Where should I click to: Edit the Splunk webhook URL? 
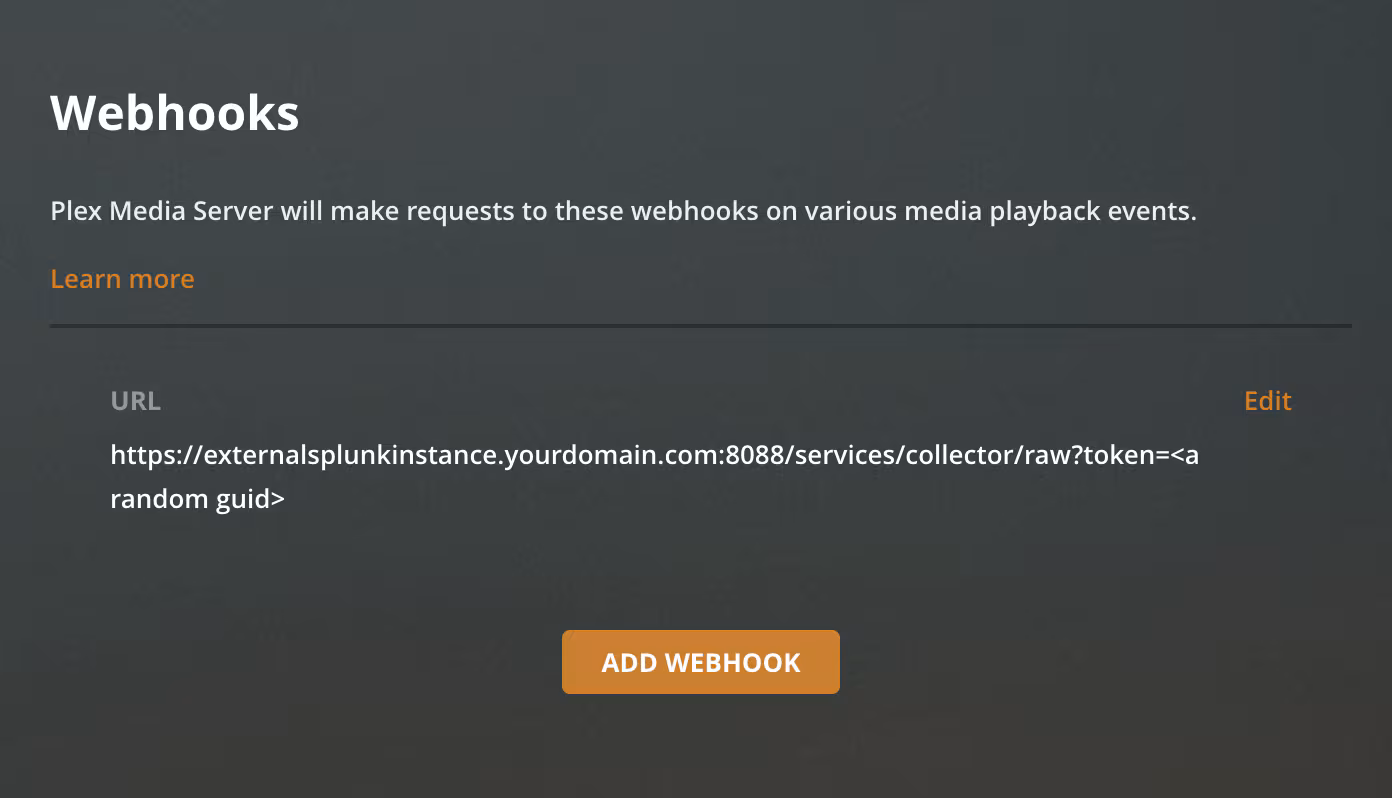(x=1267, y=401)
